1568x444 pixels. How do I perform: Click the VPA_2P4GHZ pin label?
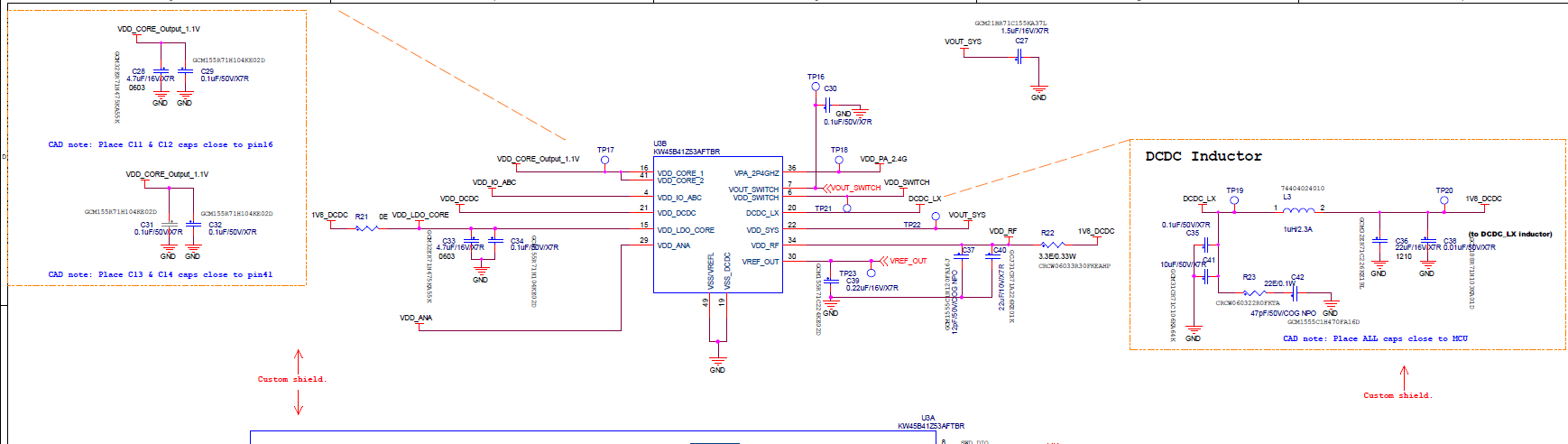tap(756, 173)
